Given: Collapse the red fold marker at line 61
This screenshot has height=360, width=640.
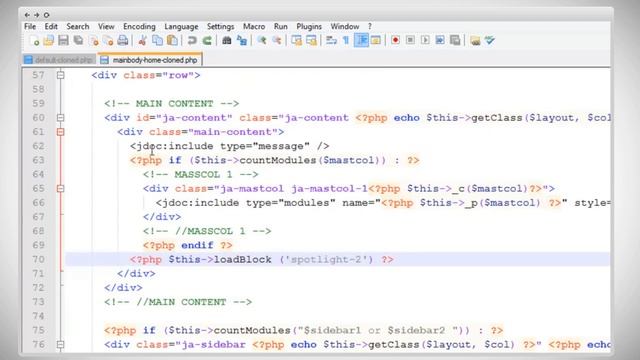Looking at the screenshot, I should coord(60,132).
